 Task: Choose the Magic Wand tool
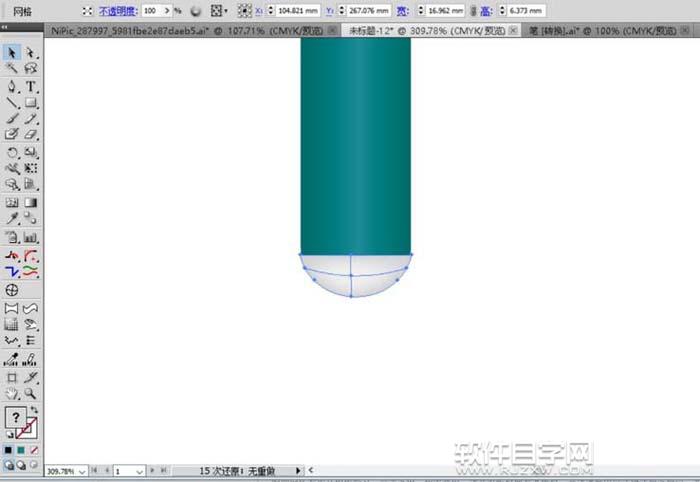pyautogui.click(x=12, y=69)
